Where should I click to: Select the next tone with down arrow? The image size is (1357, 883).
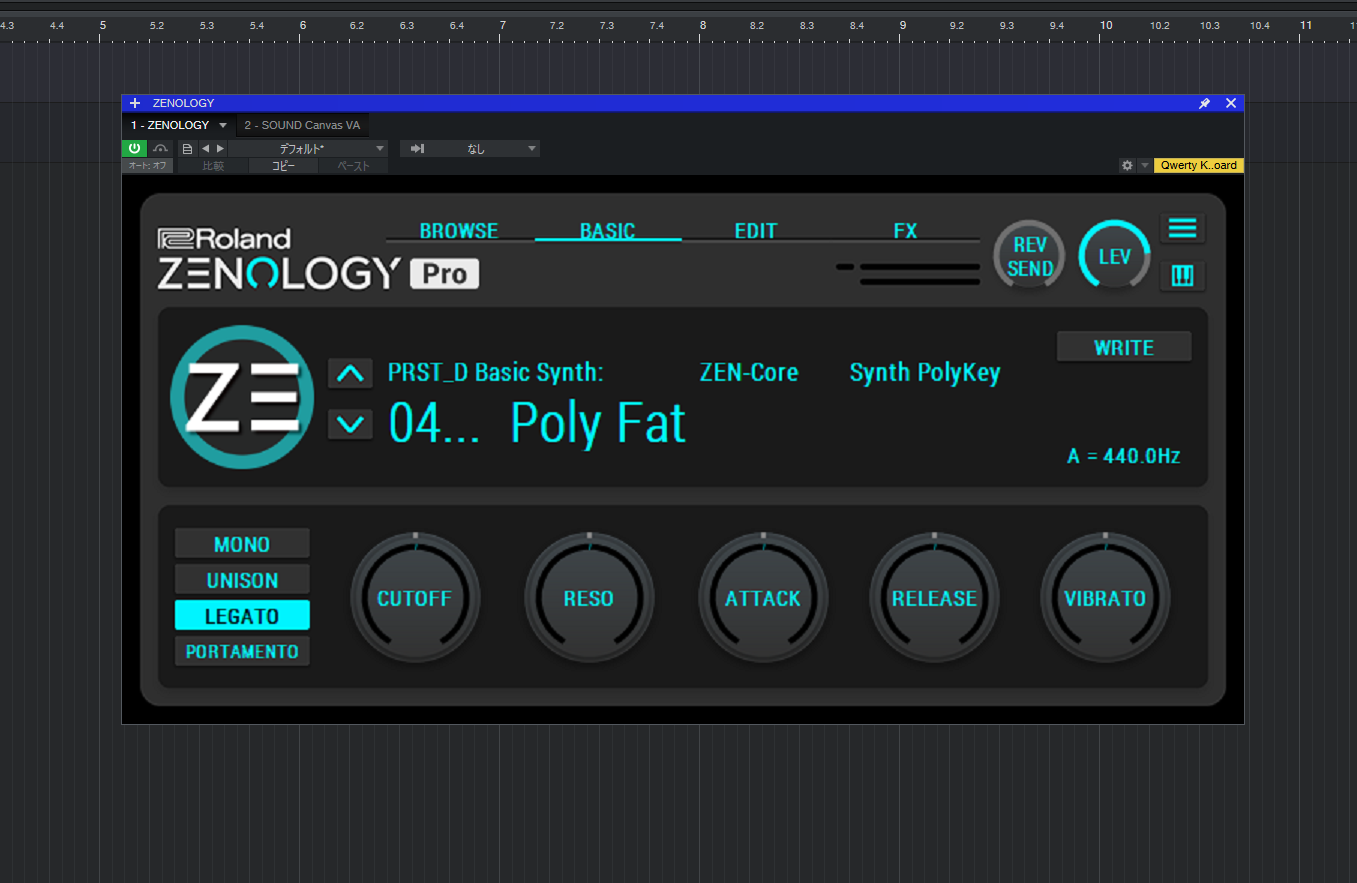tap(350, 424)
